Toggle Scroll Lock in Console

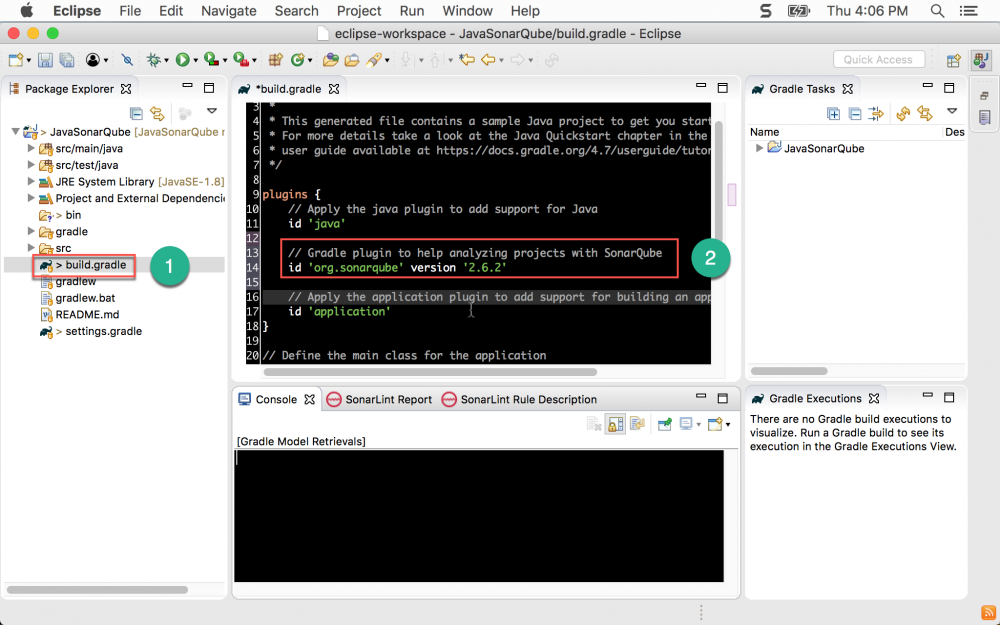tap(615, 424)
